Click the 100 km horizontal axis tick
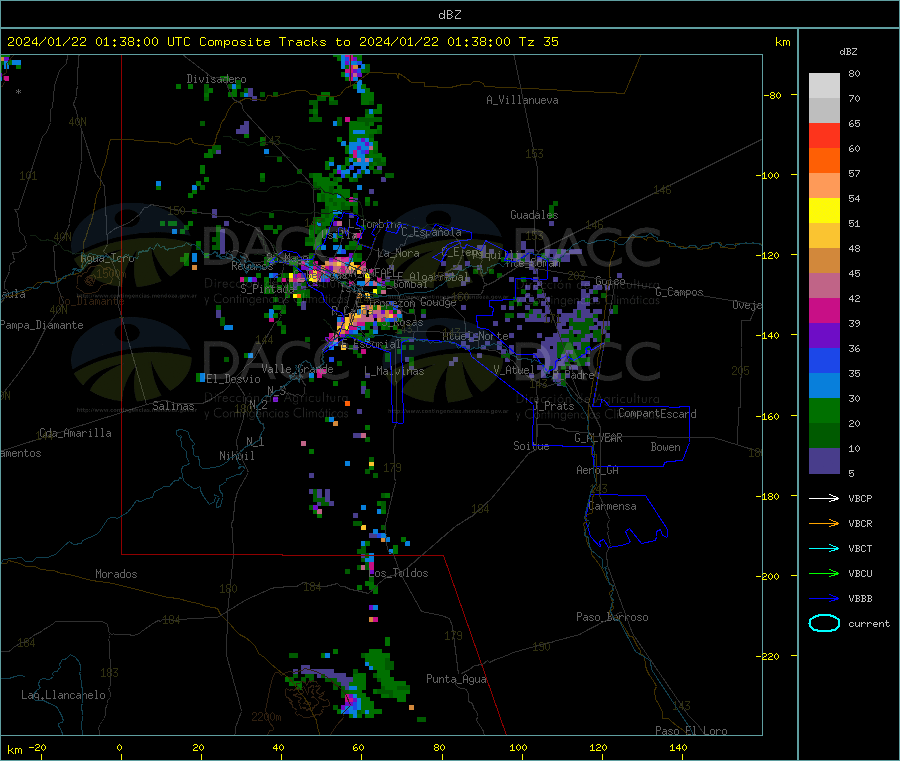Image resolution: width=900 pixels, height=761 pixels. (x=518, y=747)
